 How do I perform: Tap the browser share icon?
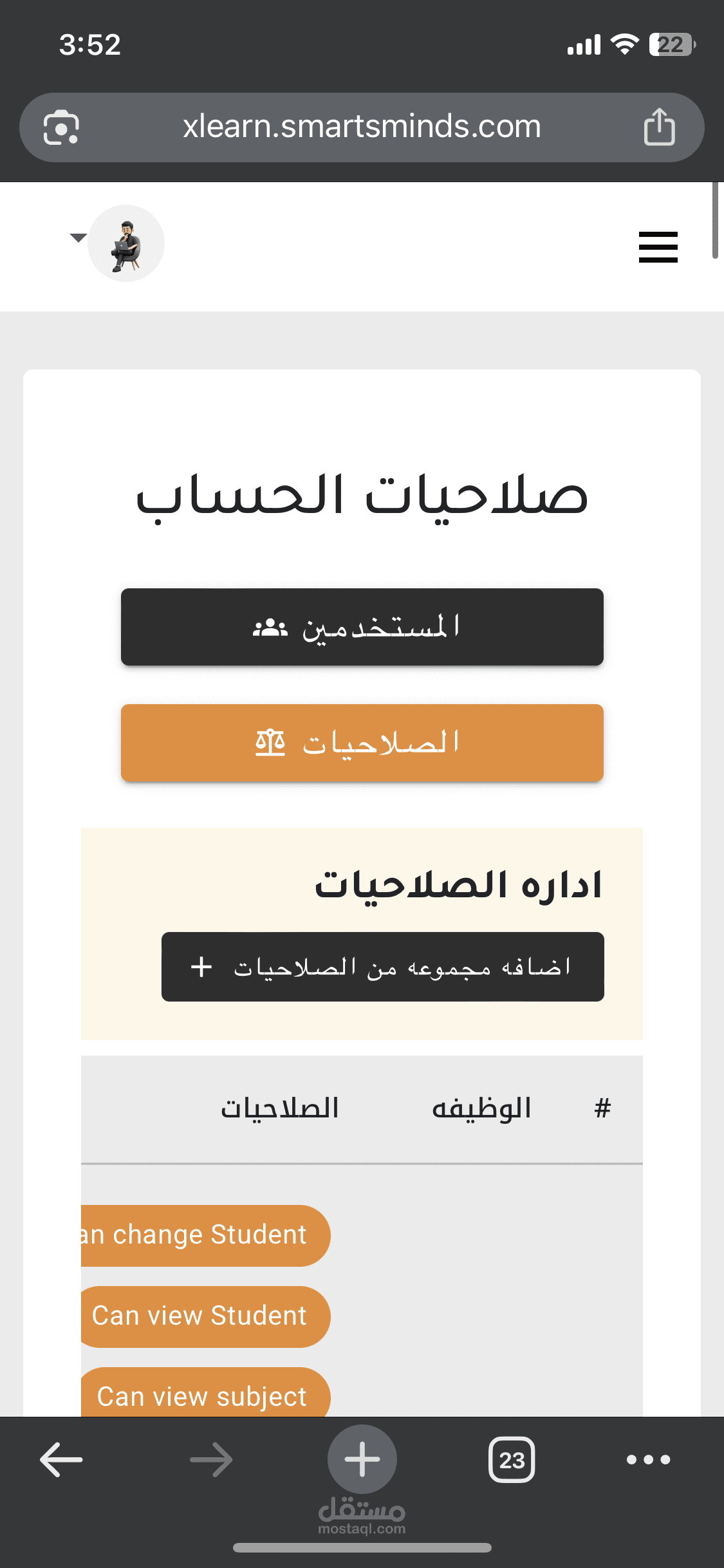pyautogui.click(x=659, y=127)
